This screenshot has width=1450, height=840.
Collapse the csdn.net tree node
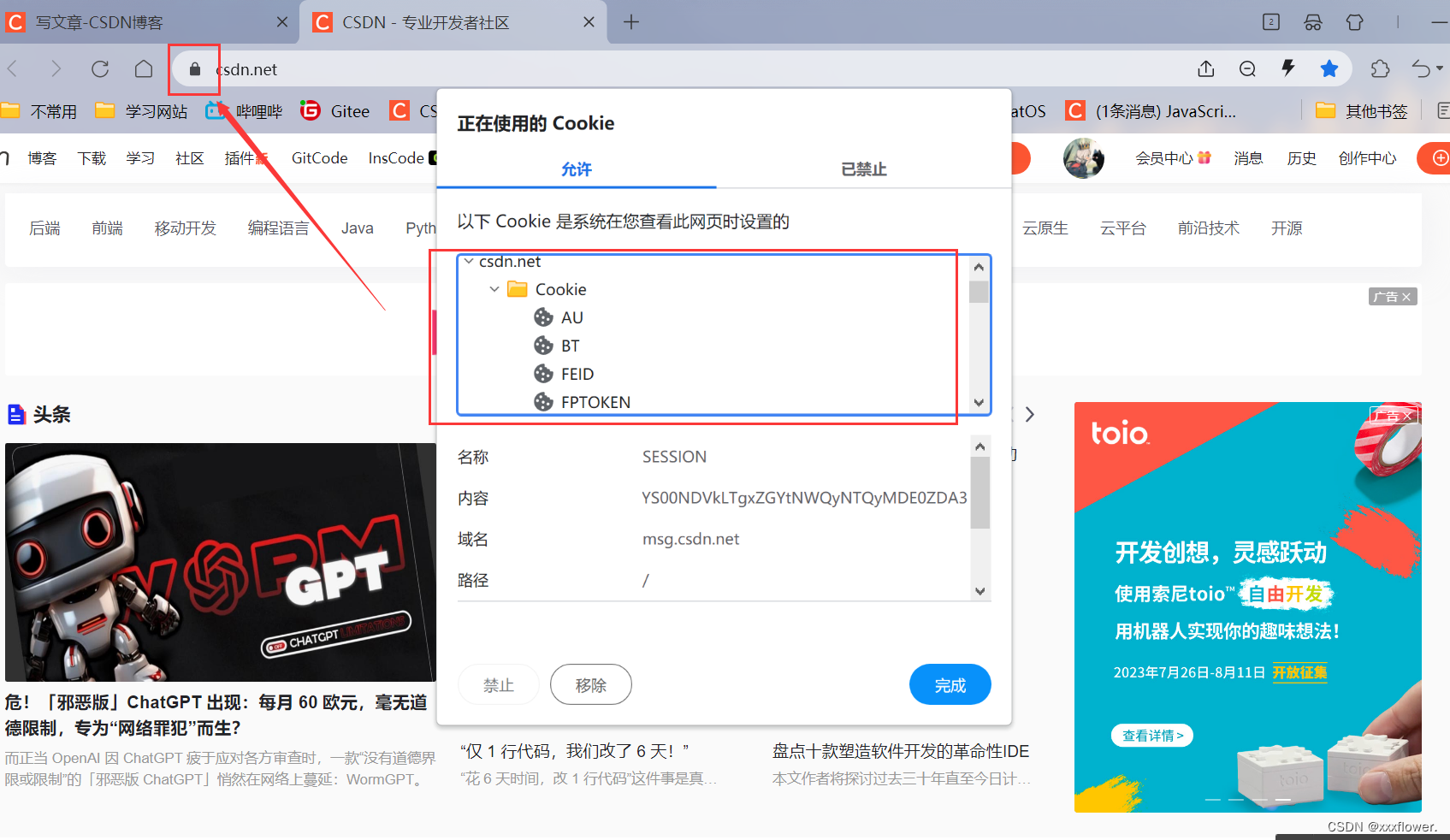pos(469,262)
